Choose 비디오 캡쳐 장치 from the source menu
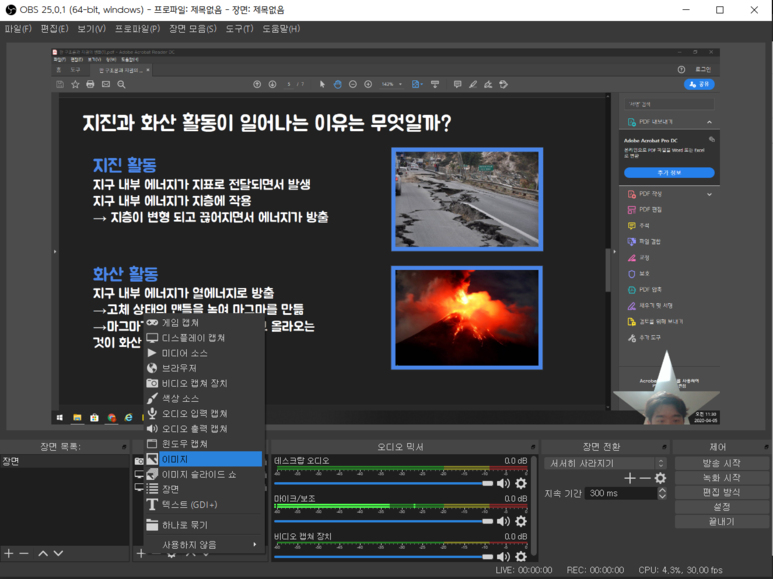This screenshot has width=773, height=579. coord(204,383)
